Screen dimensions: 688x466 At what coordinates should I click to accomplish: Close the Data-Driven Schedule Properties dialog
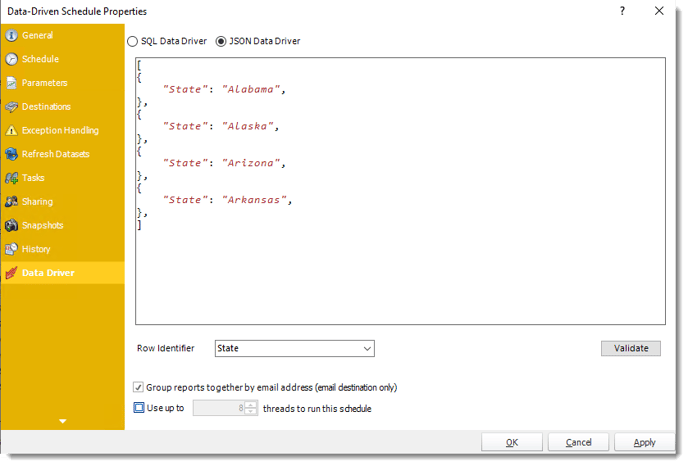[x=659, y=11]
